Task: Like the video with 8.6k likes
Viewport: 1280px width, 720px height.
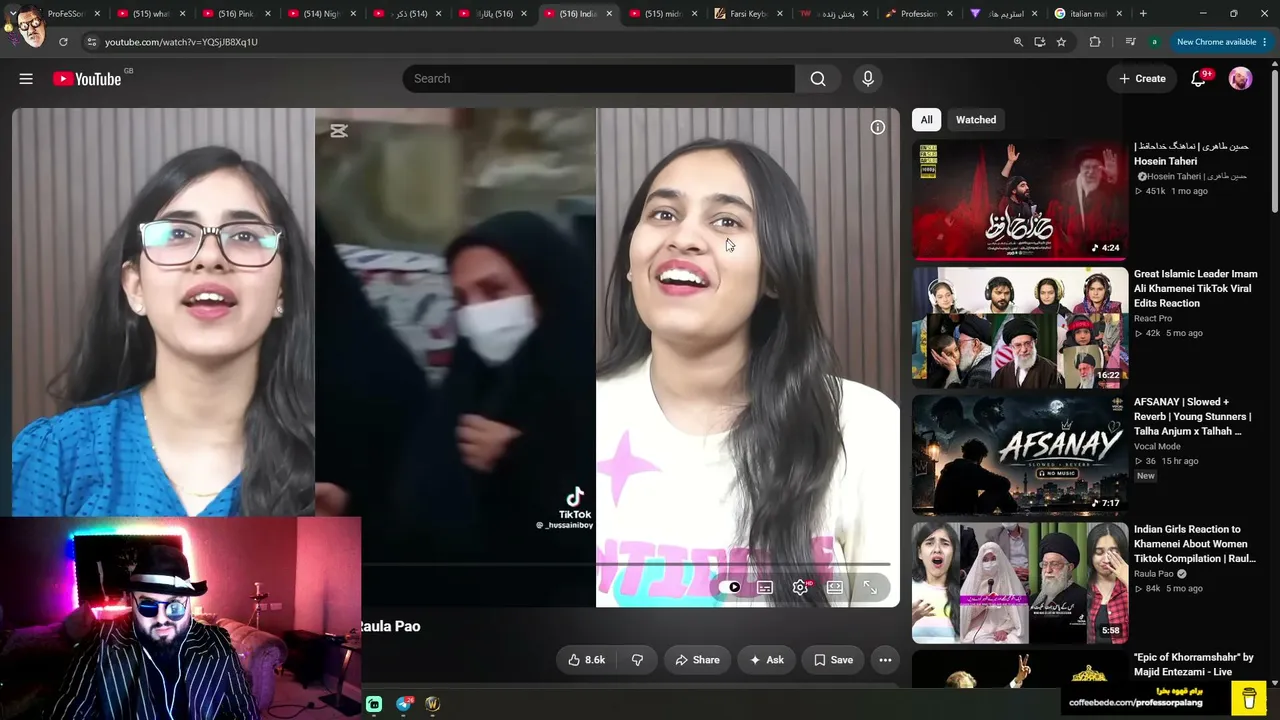Action: coord(587,660)
